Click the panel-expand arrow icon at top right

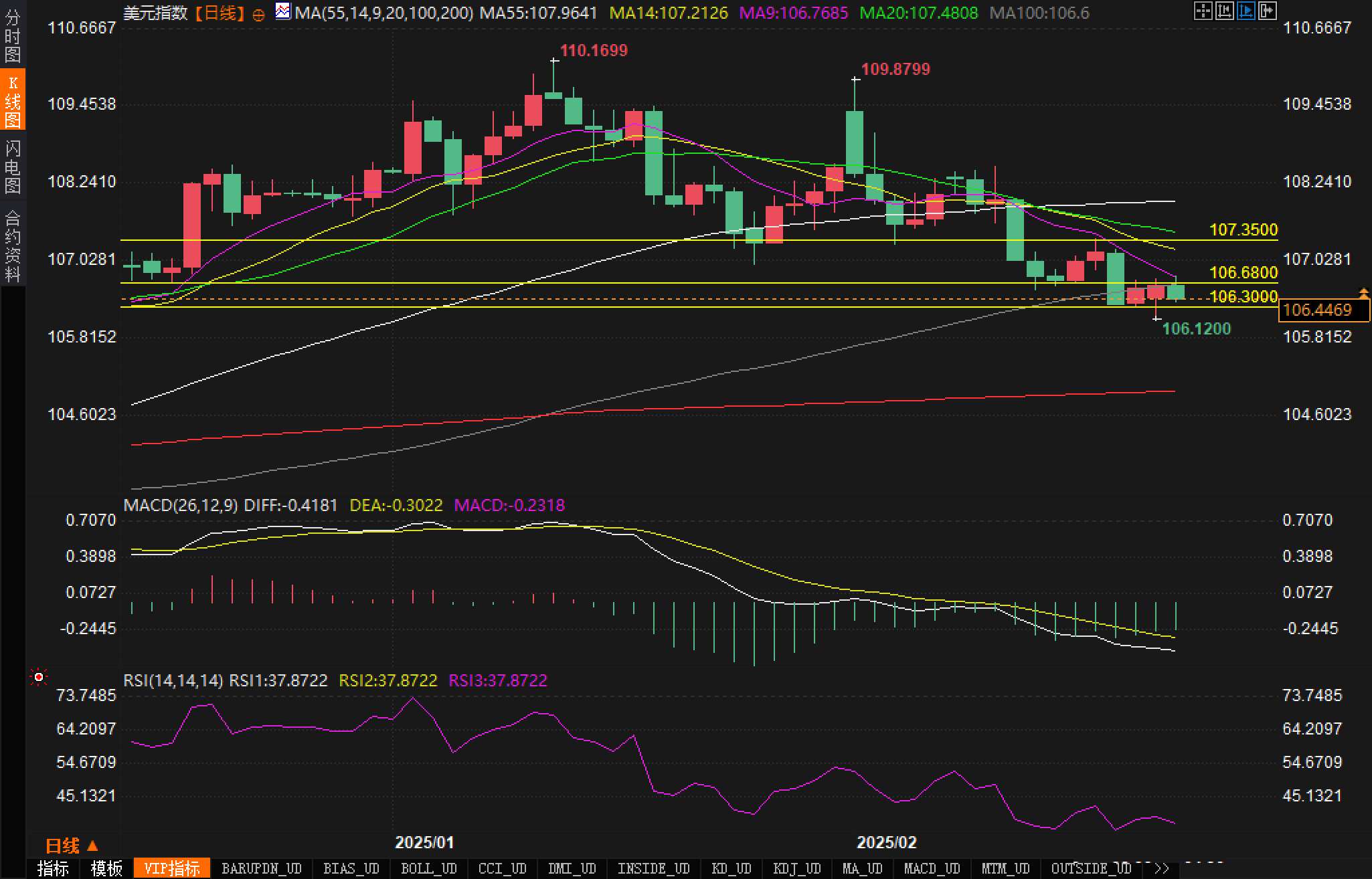tap(1267, 11)
